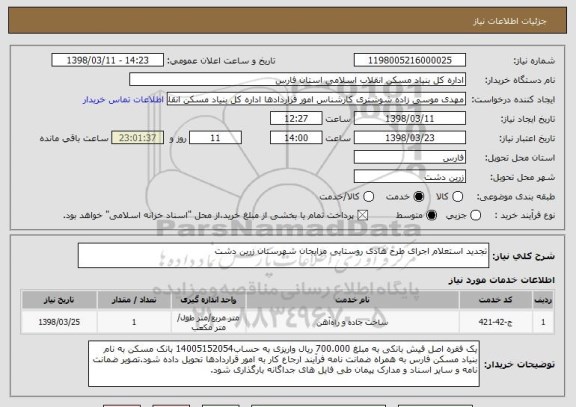Click the نام خدمت column header
Viewport: 576px width, 407px height.
point(352,300)
